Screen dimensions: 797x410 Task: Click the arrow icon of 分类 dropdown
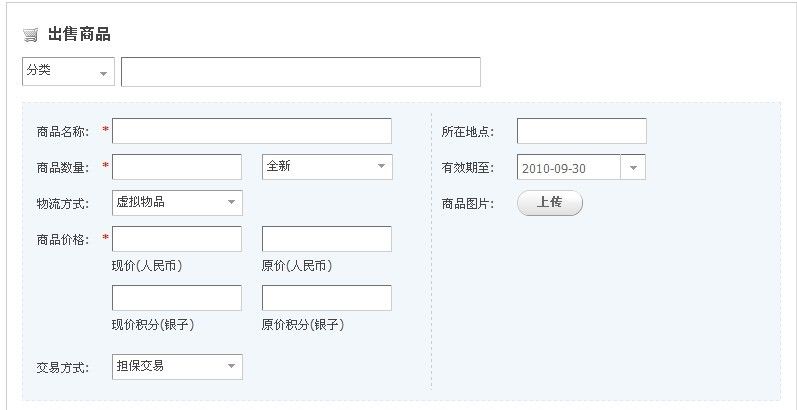[x=104, y=74]
